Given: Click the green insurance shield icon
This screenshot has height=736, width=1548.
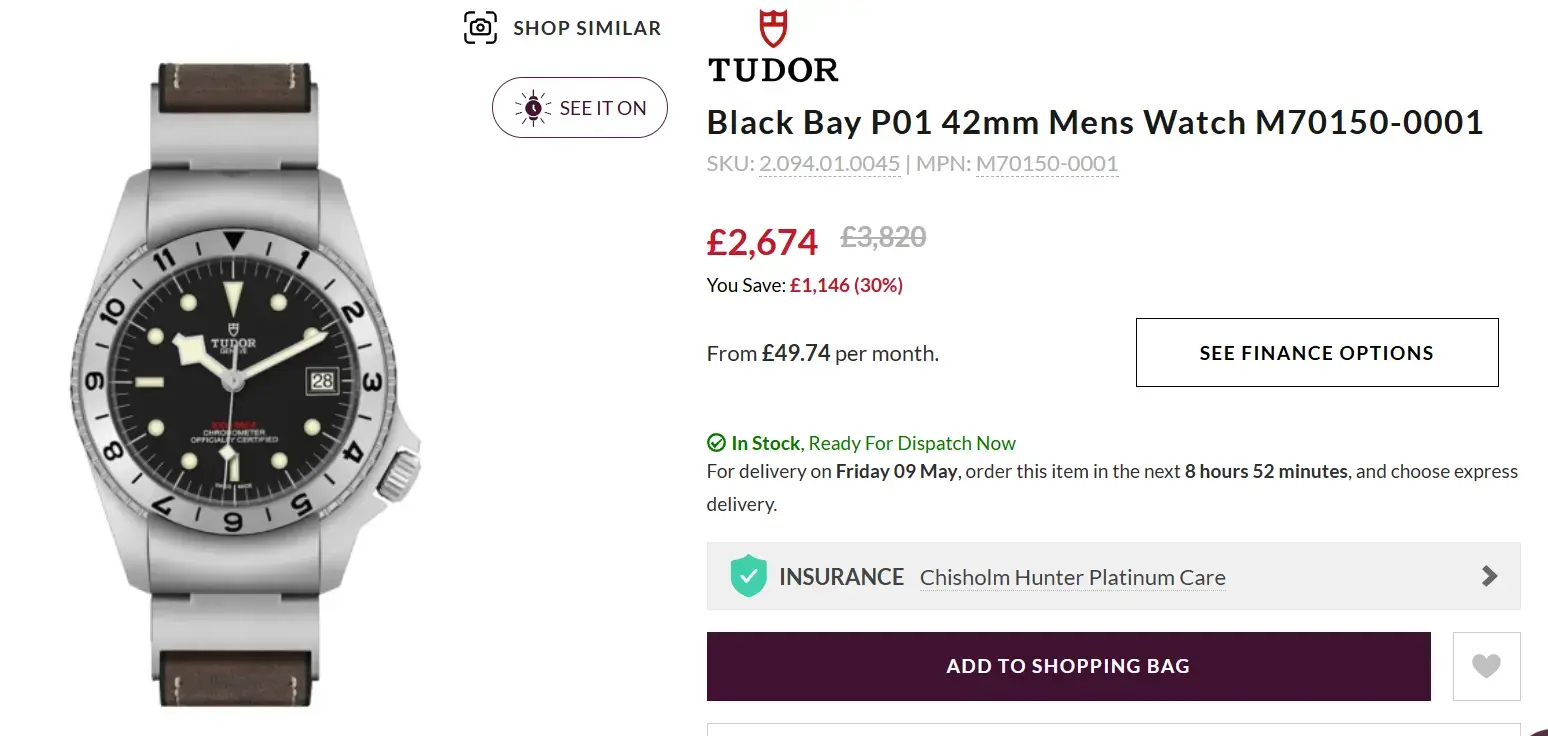Looking at the screenshot, I should click(x=748, y=577).
